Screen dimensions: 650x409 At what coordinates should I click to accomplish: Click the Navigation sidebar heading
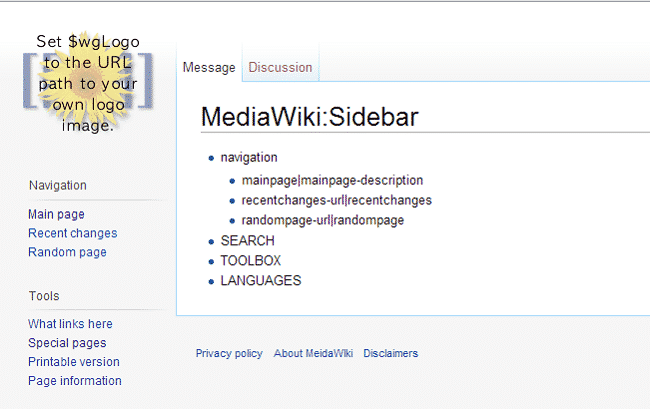tap(57, 185)
